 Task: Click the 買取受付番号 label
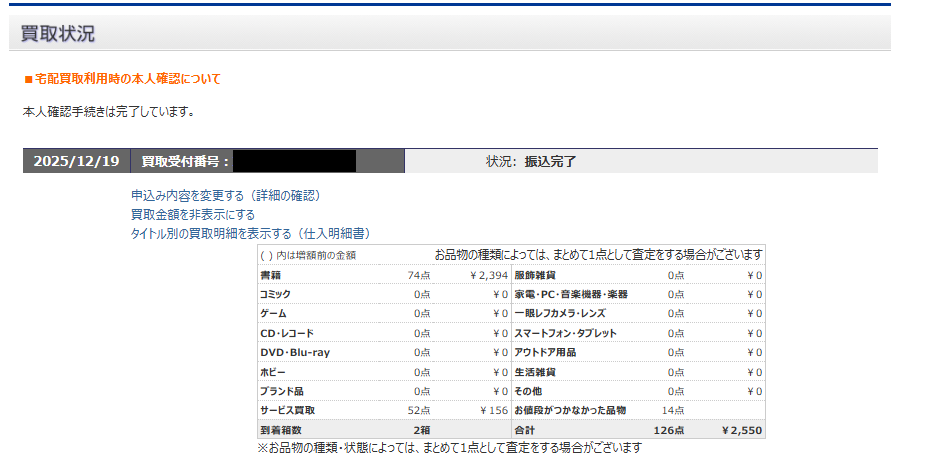(185, 161)
